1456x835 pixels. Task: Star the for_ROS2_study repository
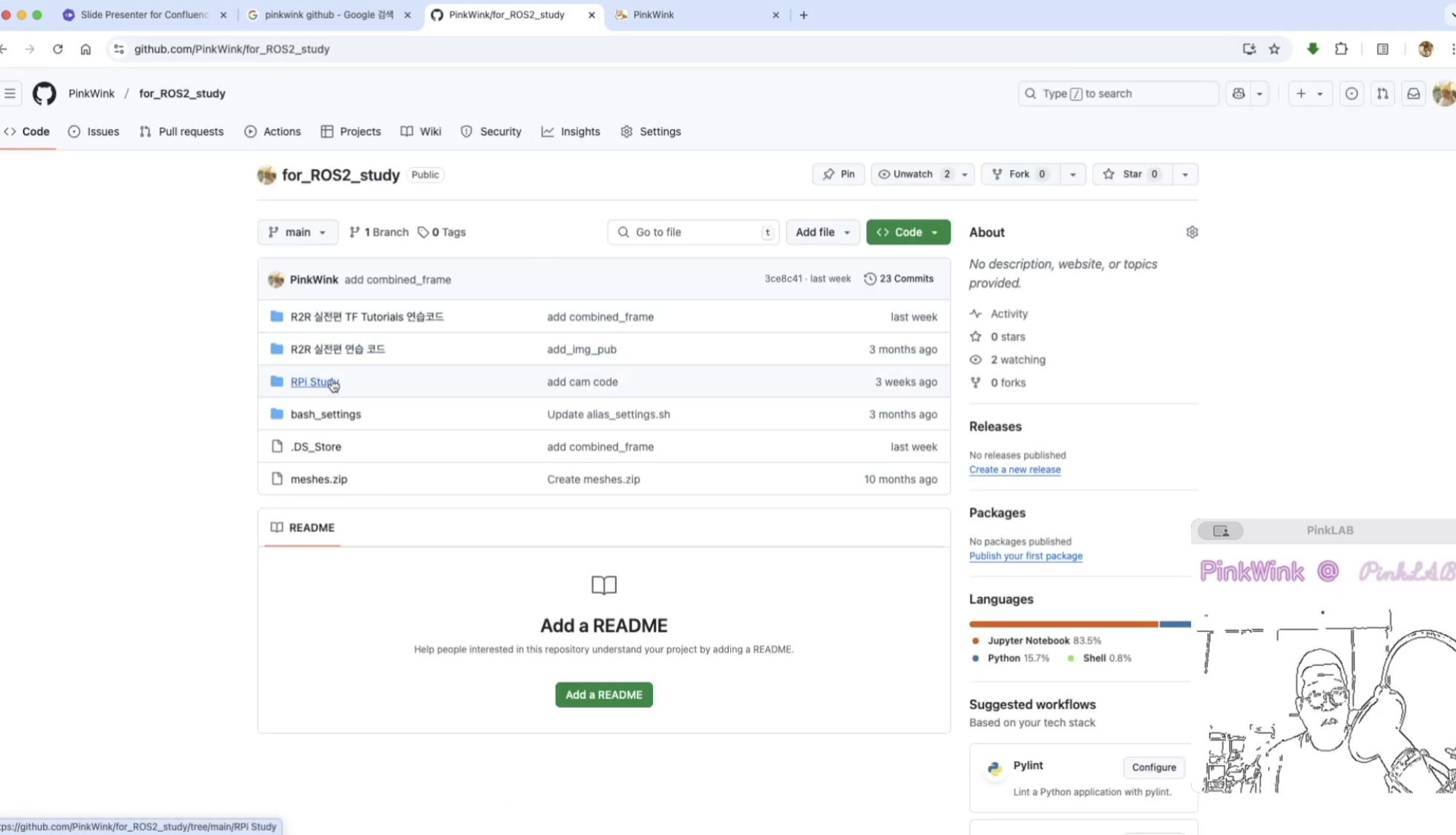[1132, 174]
